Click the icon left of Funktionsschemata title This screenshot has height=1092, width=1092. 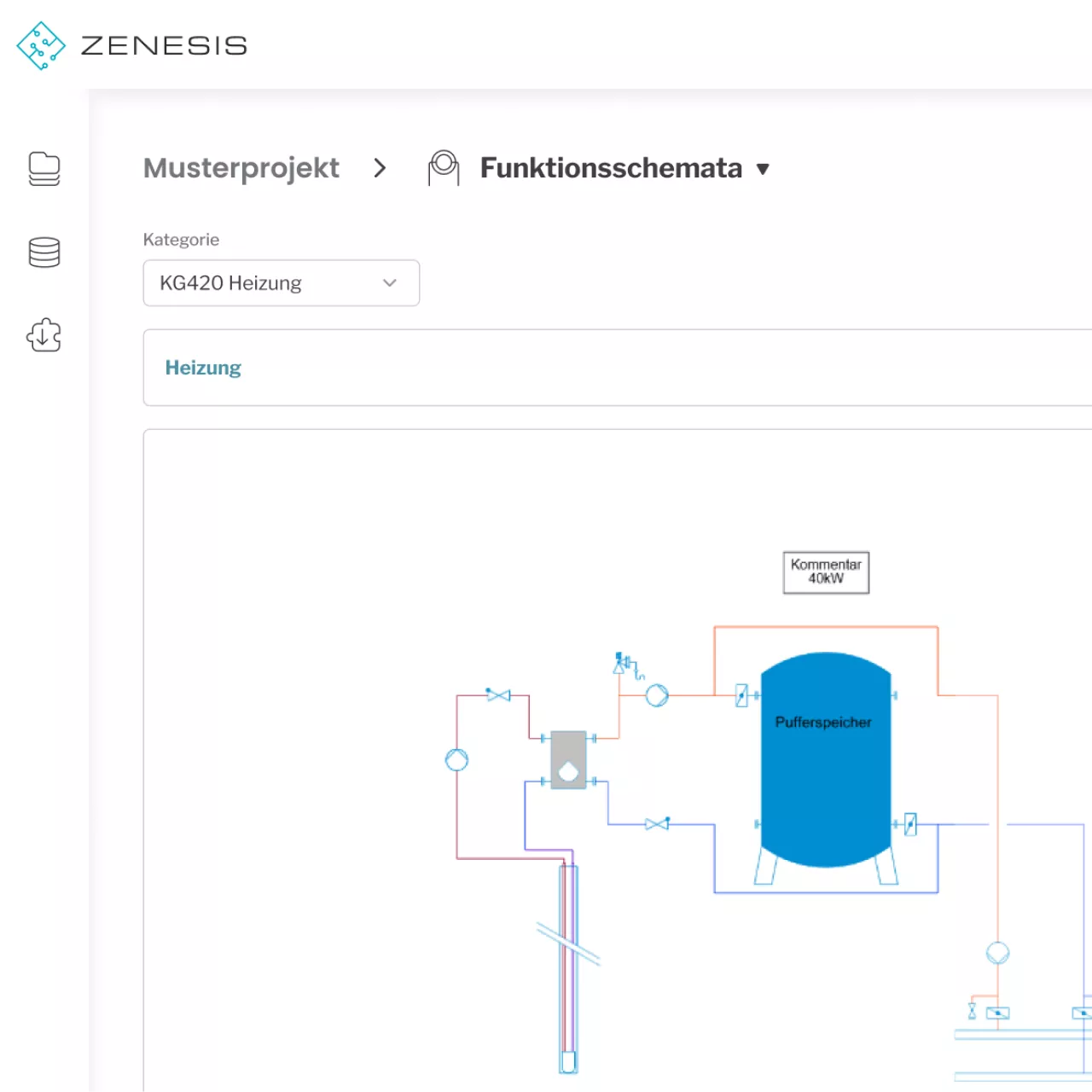coord(443,167)
